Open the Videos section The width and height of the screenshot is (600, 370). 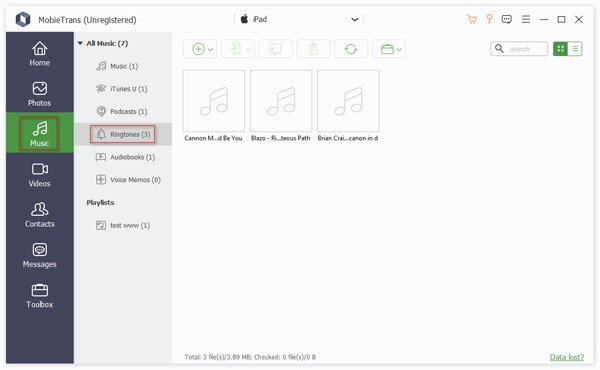click(x=39, y=175)
